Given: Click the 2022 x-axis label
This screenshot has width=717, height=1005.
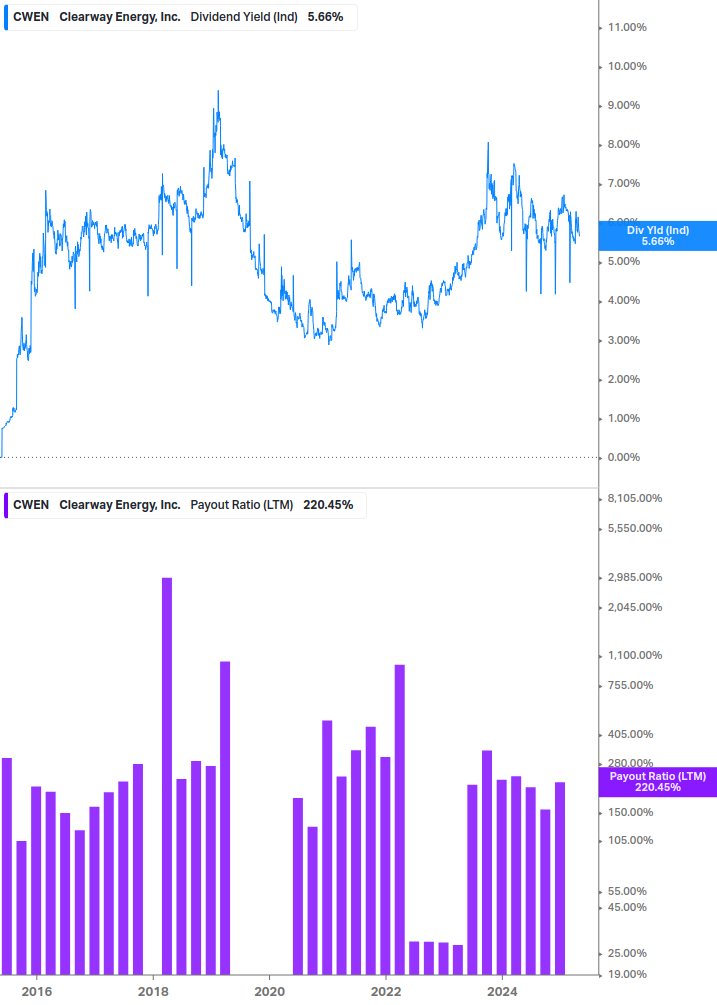Looking at the screenshot, I should (x=386, y=992).
